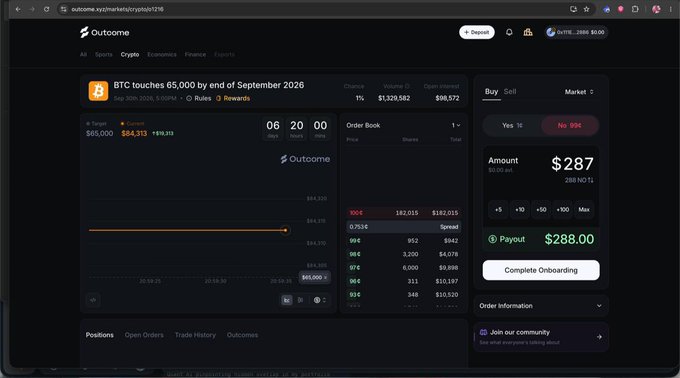Viewport: 680px width, 378px height.
Task: Switch to the Positions tab
Action: coord(99,335)
